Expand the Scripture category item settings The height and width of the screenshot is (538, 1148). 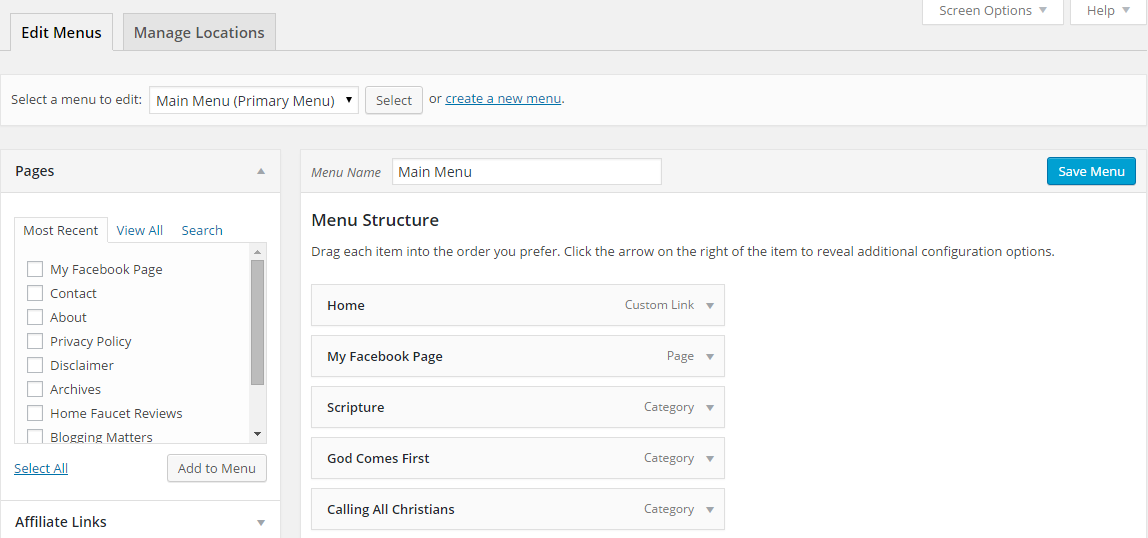pyautogui.click(x=710, y=408)
